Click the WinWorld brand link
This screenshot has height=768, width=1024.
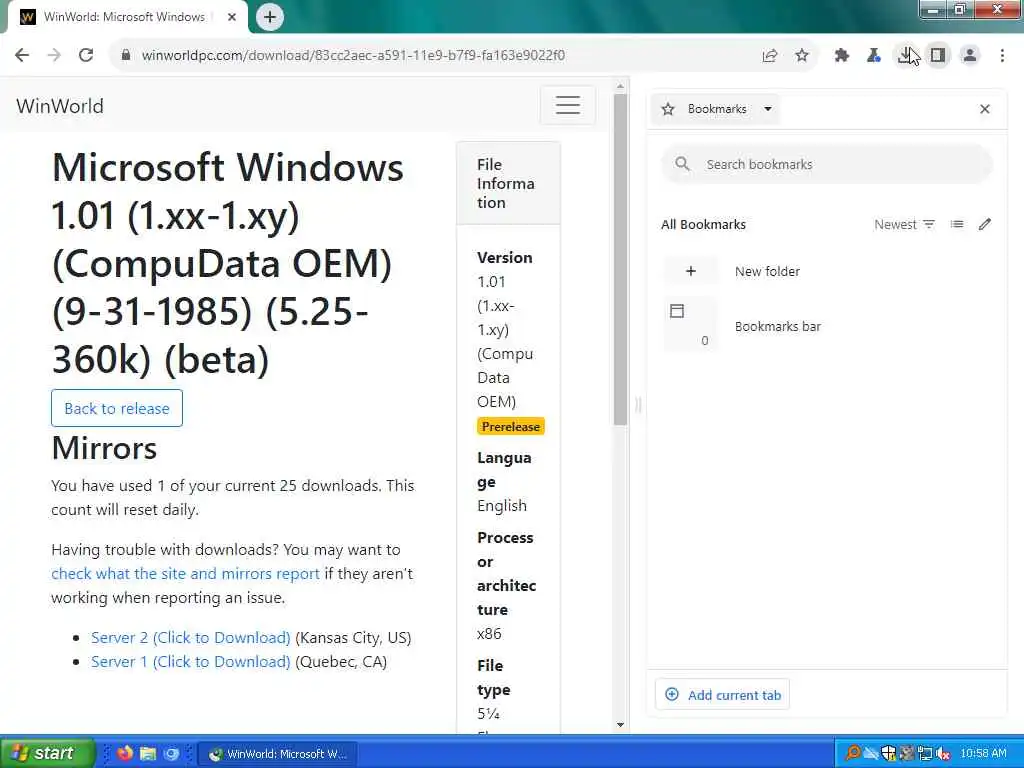(59, 106)
